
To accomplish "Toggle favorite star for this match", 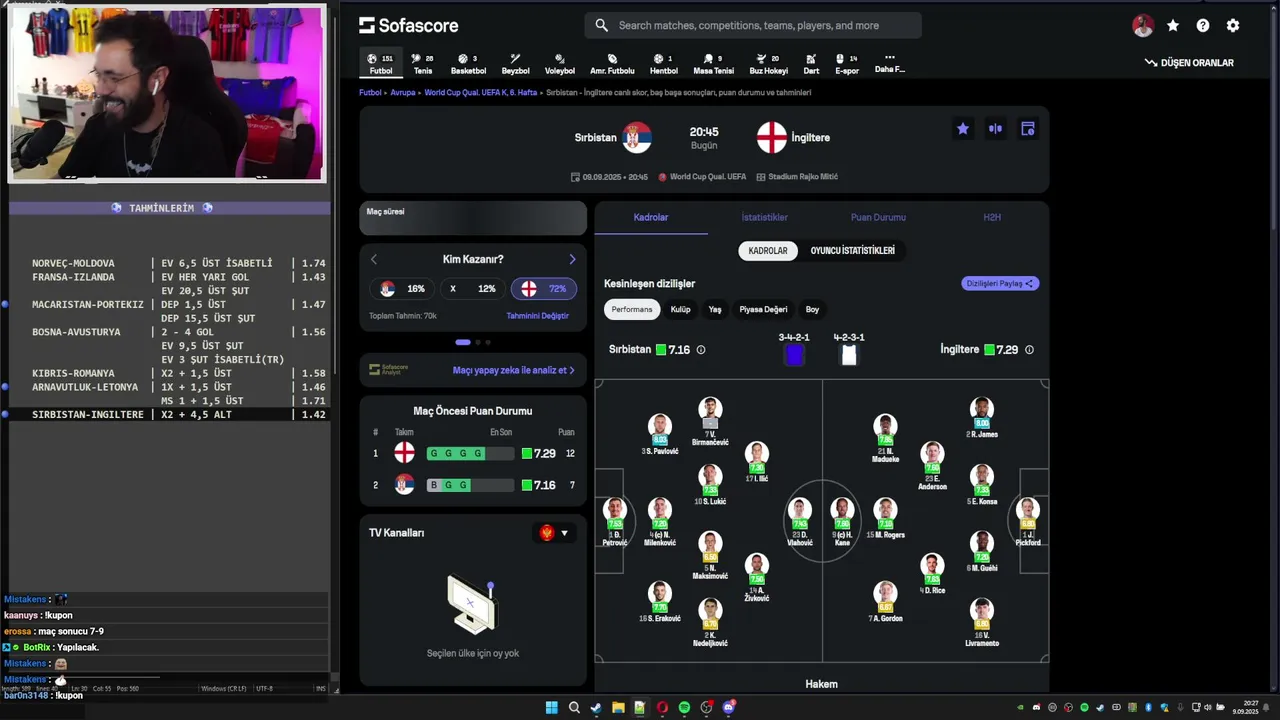I will coord(963,129).
